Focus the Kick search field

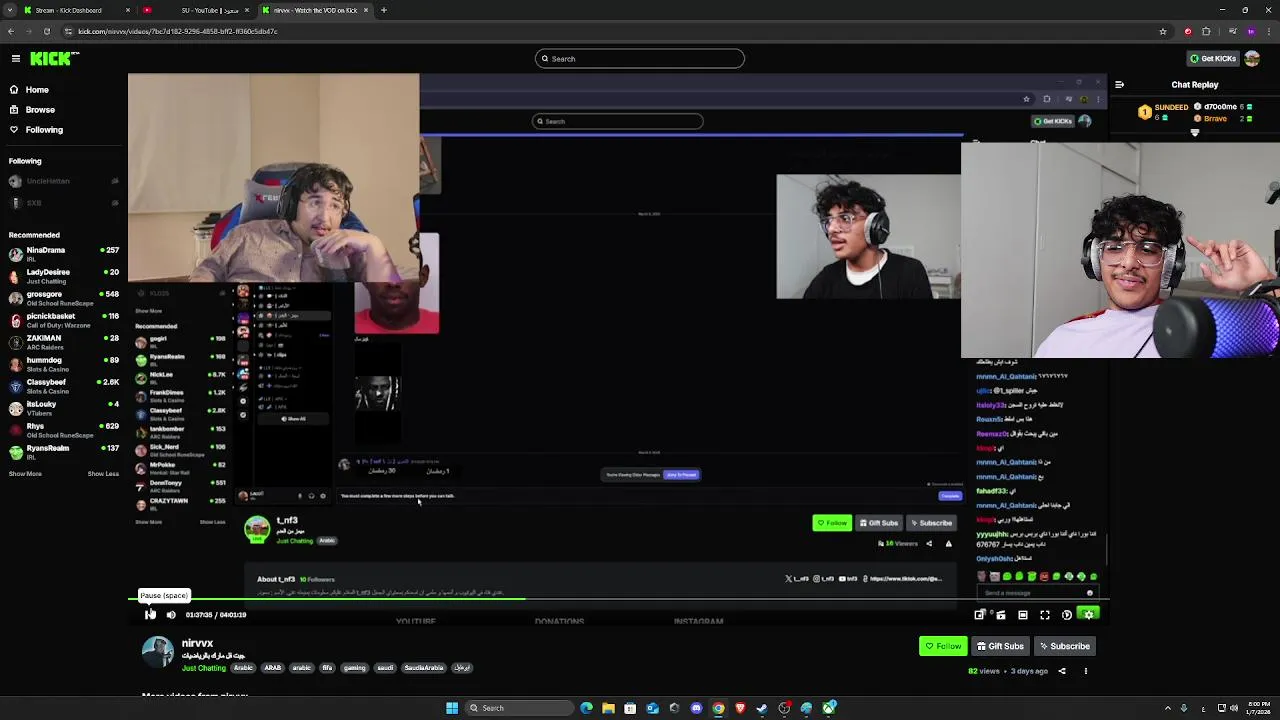tap(640, 59)
